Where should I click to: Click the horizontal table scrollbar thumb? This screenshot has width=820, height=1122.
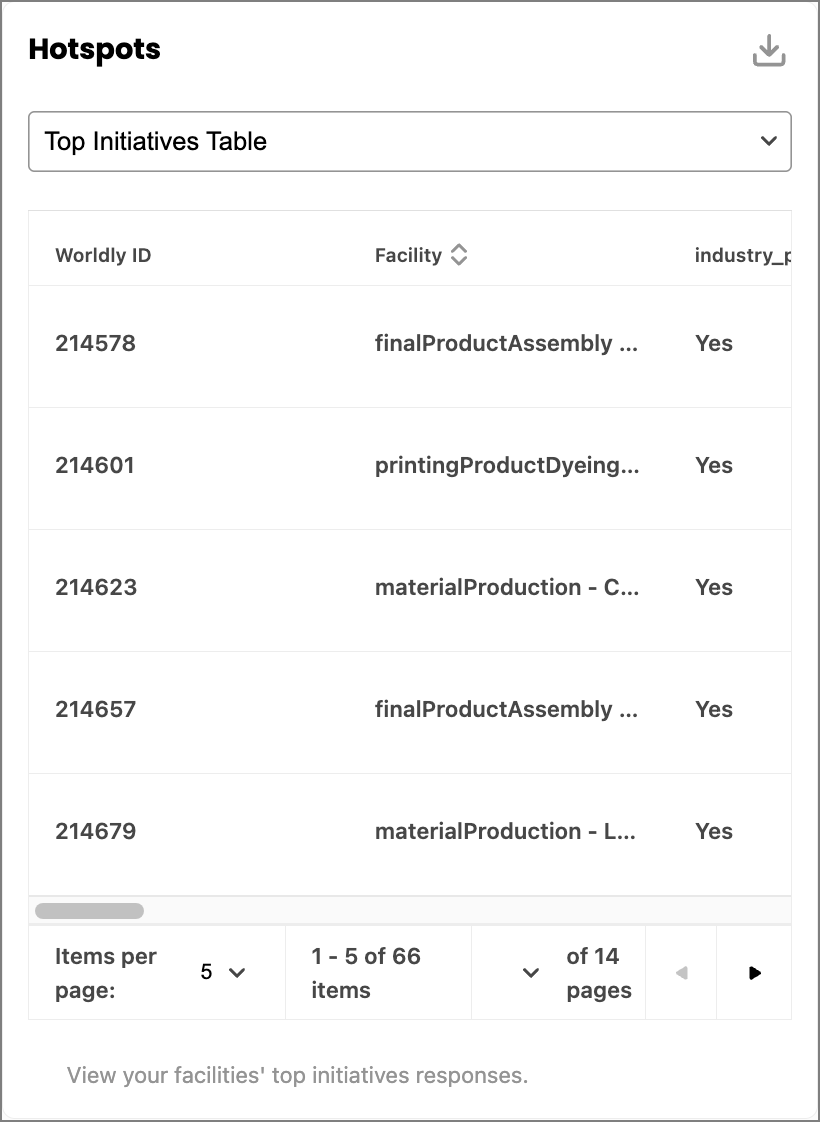(x=89, y=911)
